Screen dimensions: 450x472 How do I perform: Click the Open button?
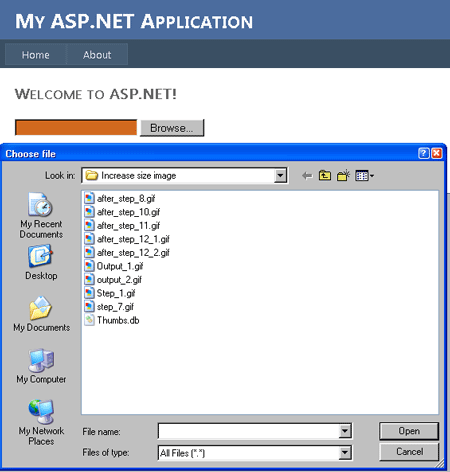(409, 431)
